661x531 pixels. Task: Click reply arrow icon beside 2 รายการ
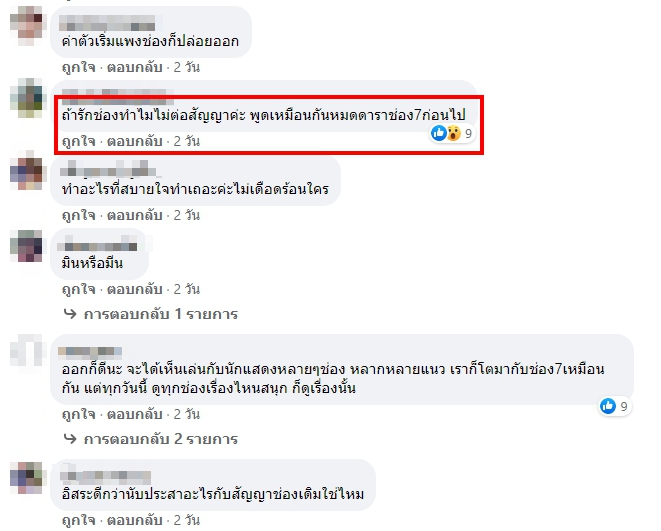pyautogui.click(x=70, y=439)
